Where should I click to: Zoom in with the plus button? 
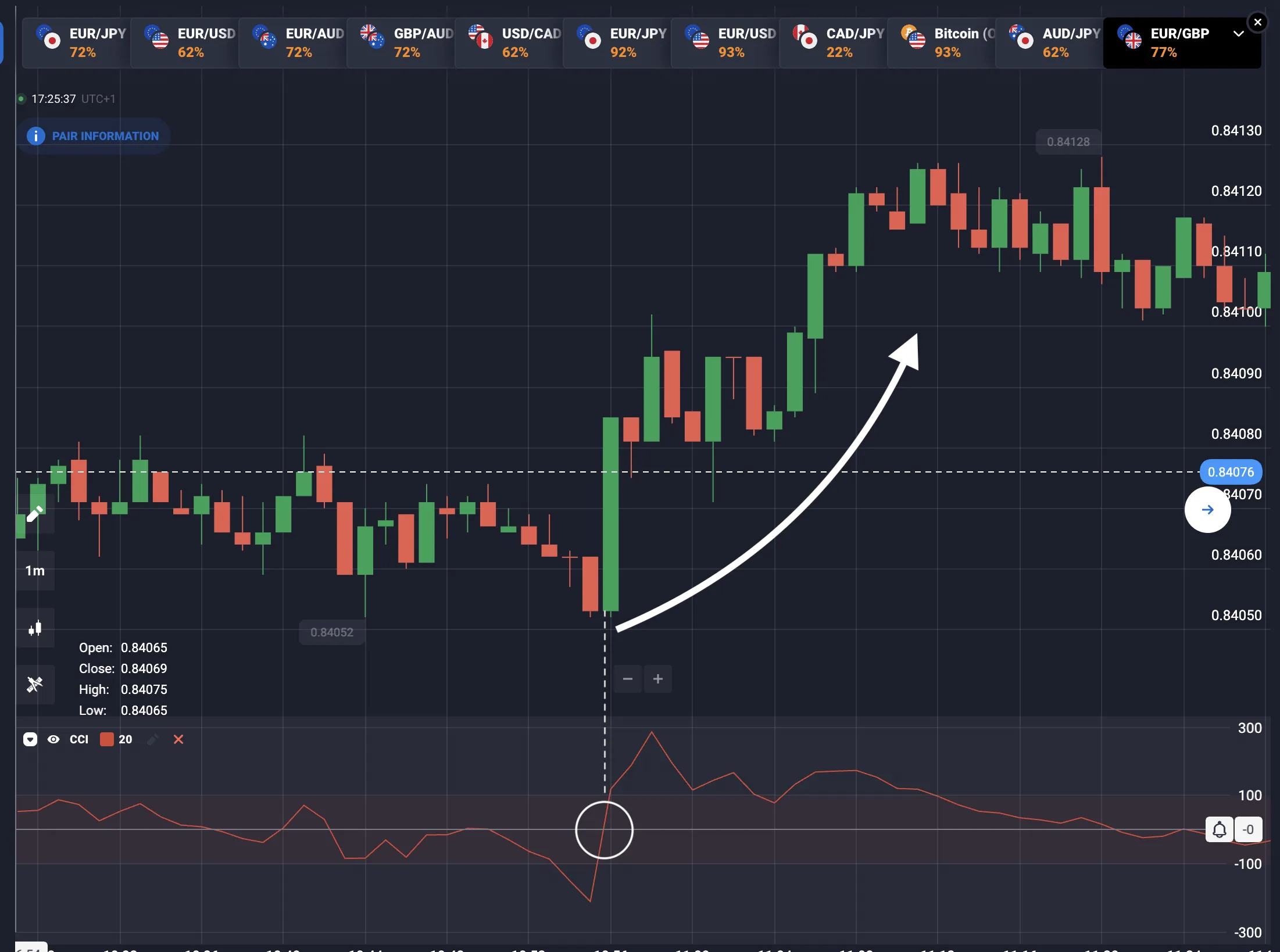pos(658,679)
